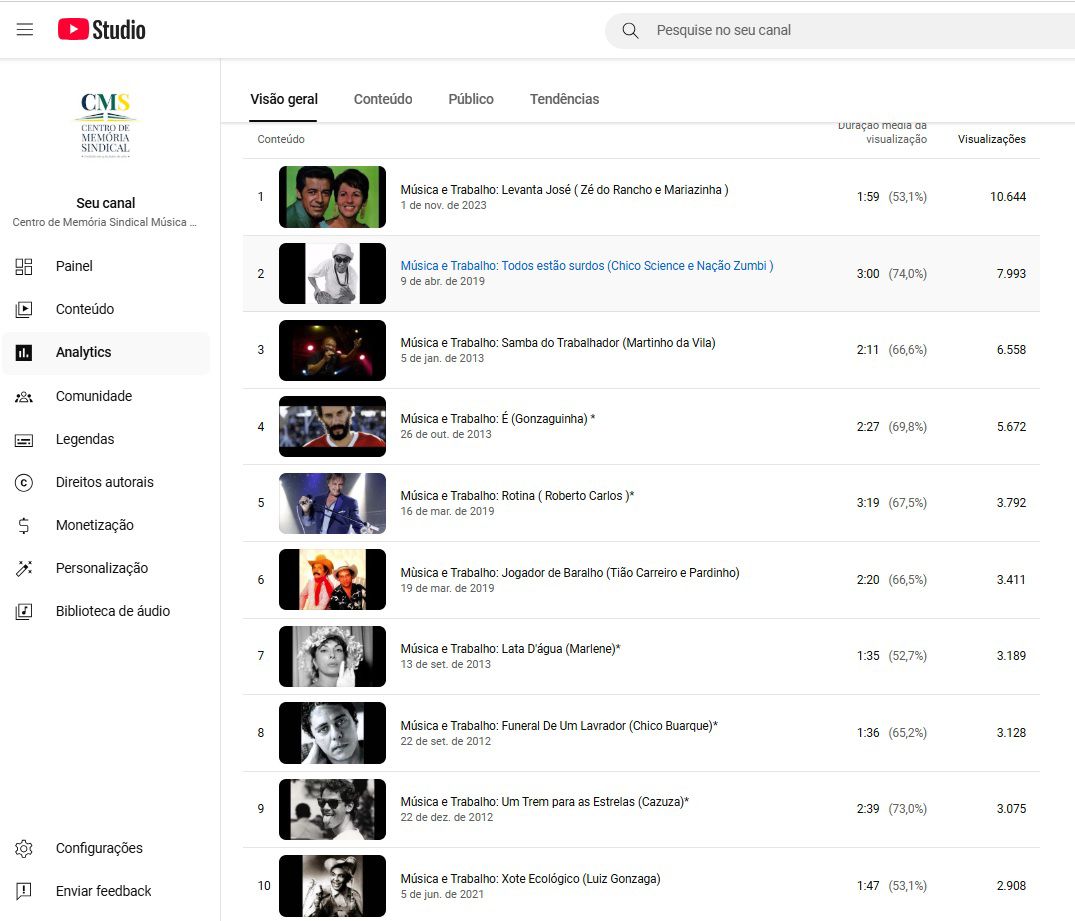
Task: Open Monetização dollar sign icon
Action: (x=24, y=526)
